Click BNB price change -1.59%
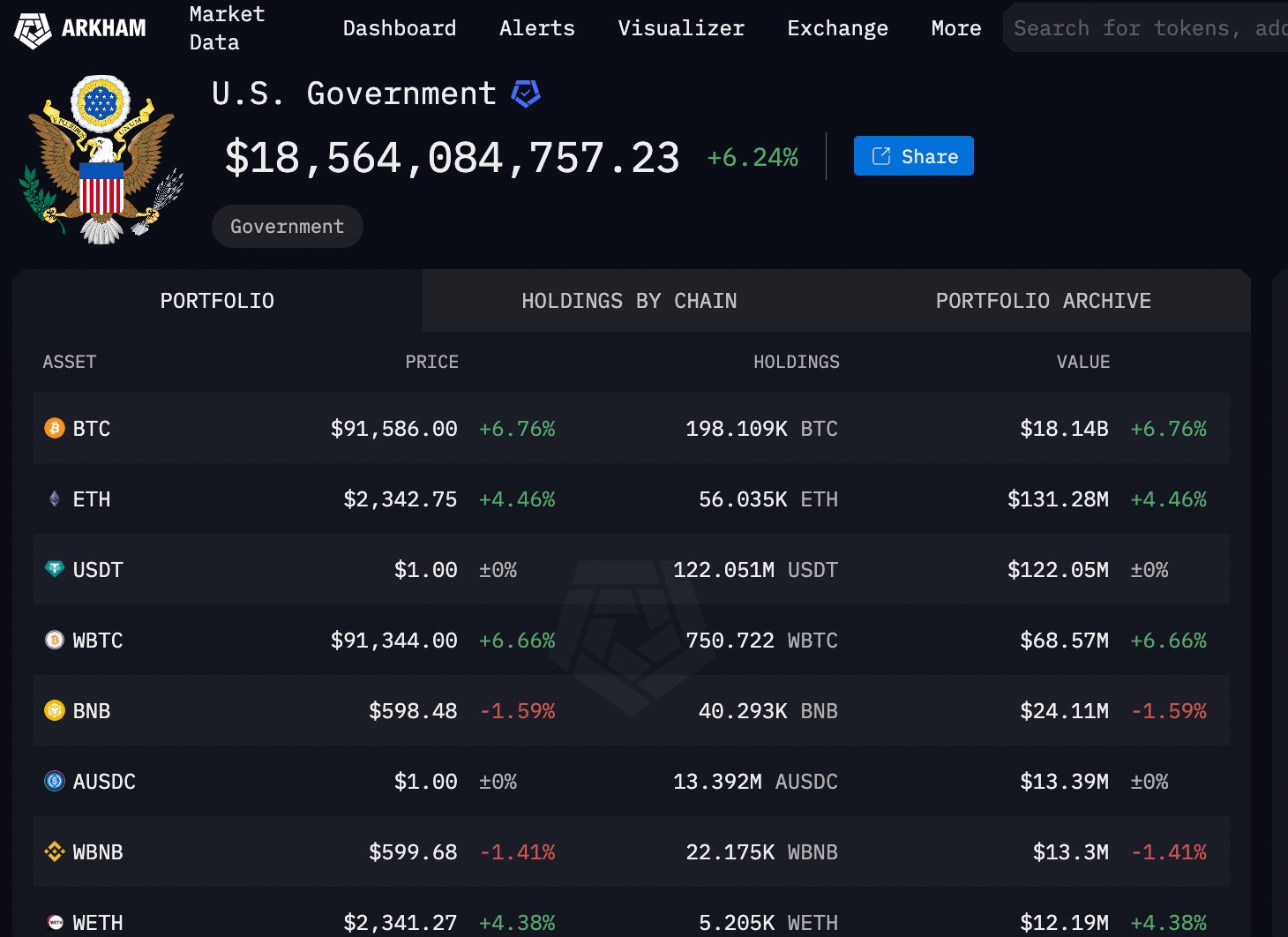This screenshot has height=937, width=1288. [x=518, y=711]
